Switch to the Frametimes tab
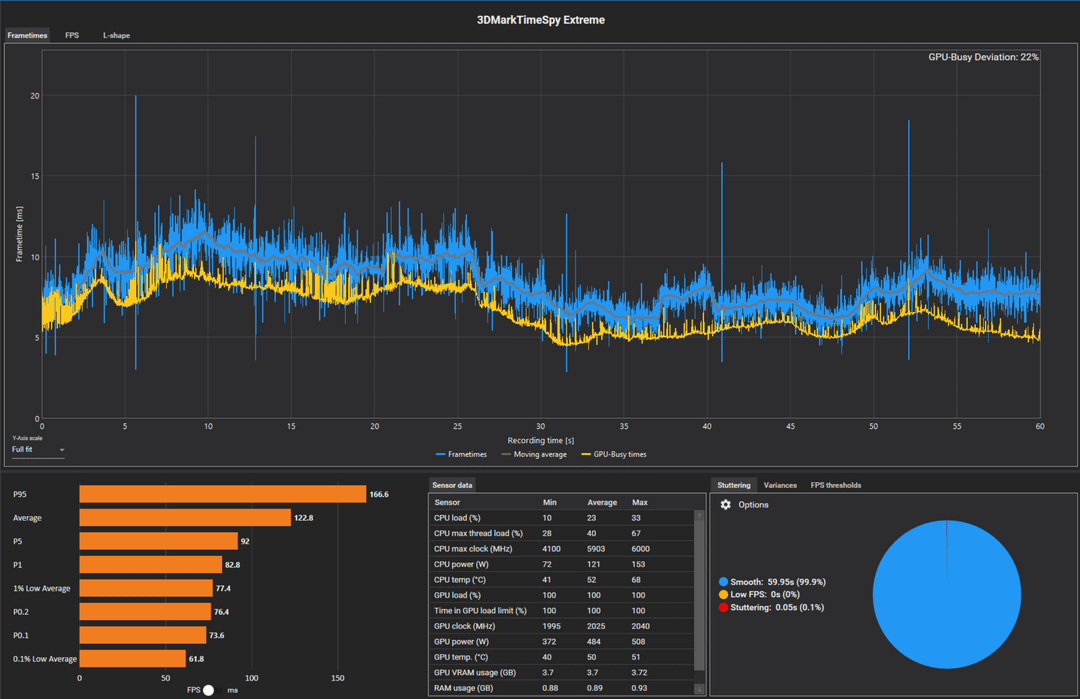 pos(28,35)
